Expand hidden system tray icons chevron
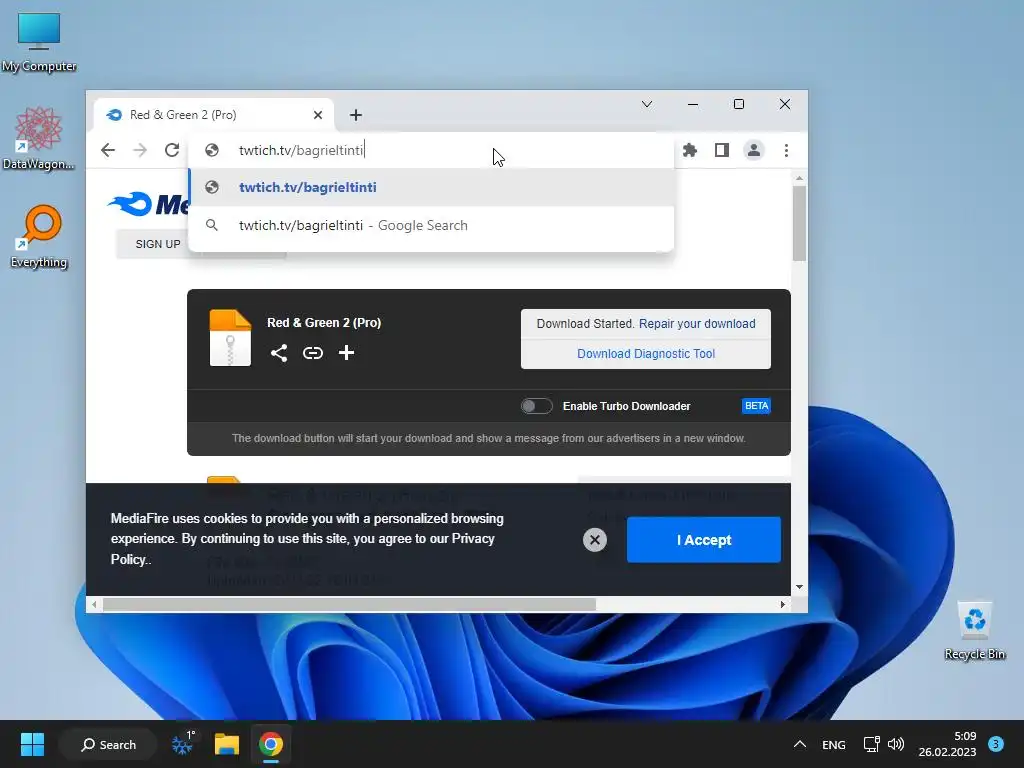 click(x=799, y=744)
